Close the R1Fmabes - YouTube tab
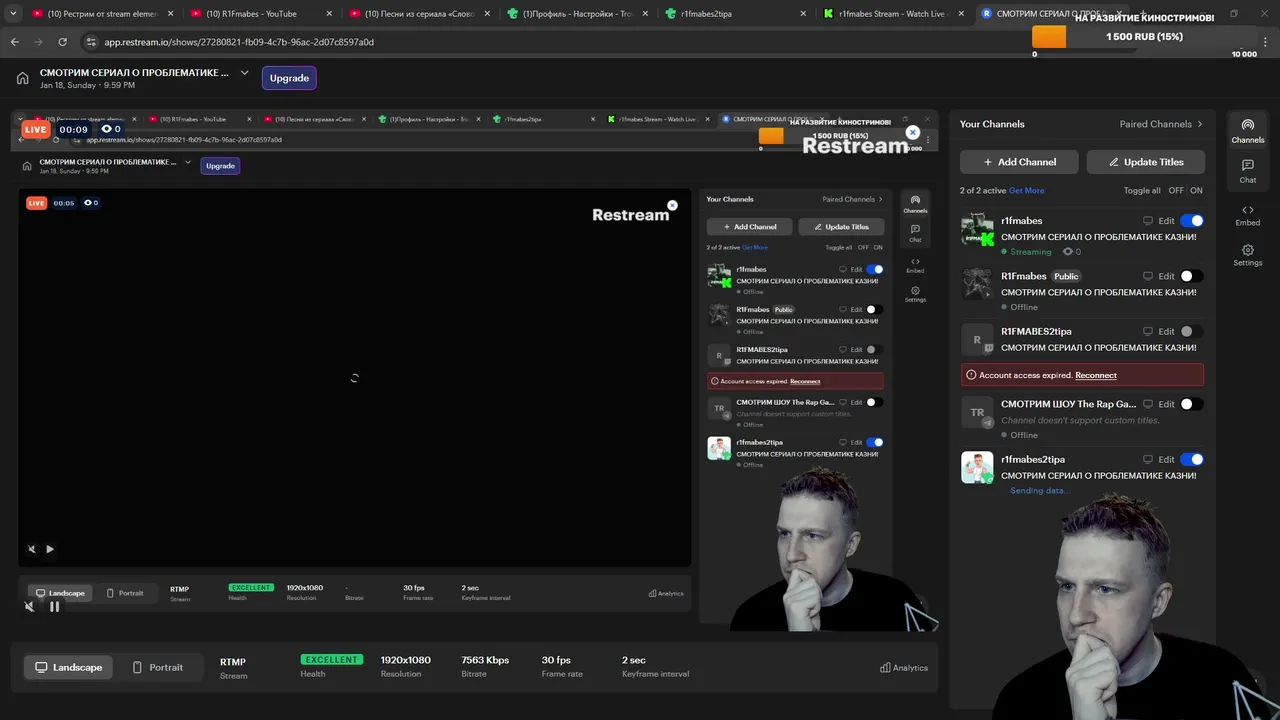 click(x=329, y=14)
